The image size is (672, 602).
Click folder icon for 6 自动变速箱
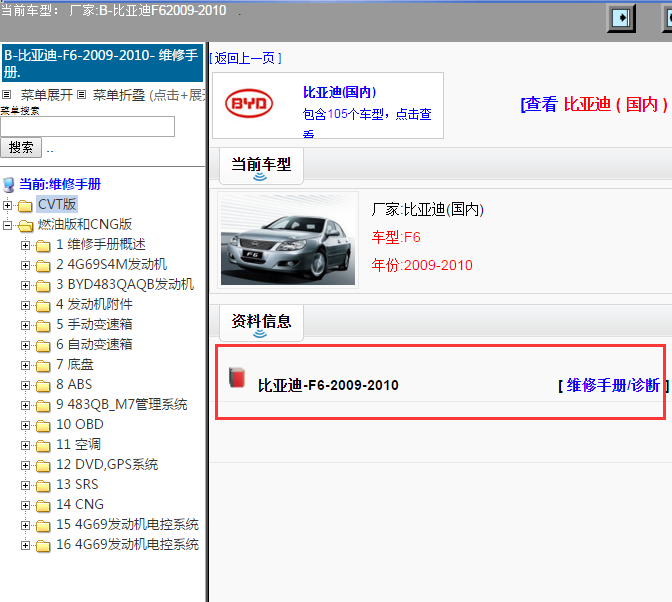[43, 345]
